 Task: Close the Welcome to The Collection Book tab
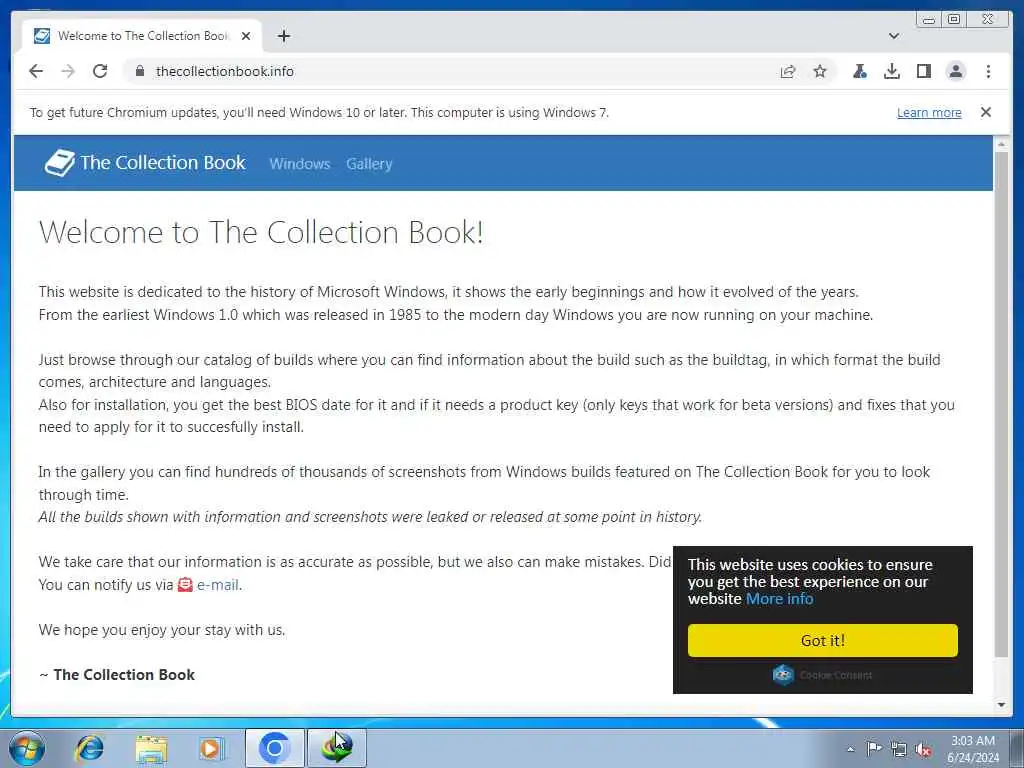[x=246, y=36]
